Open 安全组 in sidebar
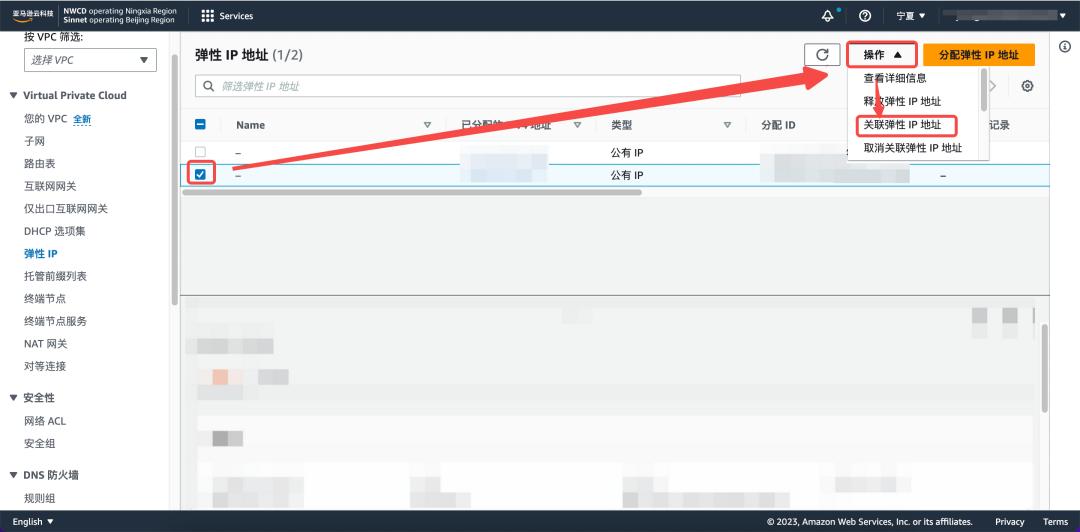This screenshot has width=1080, height=532. [x=40, y=443]
